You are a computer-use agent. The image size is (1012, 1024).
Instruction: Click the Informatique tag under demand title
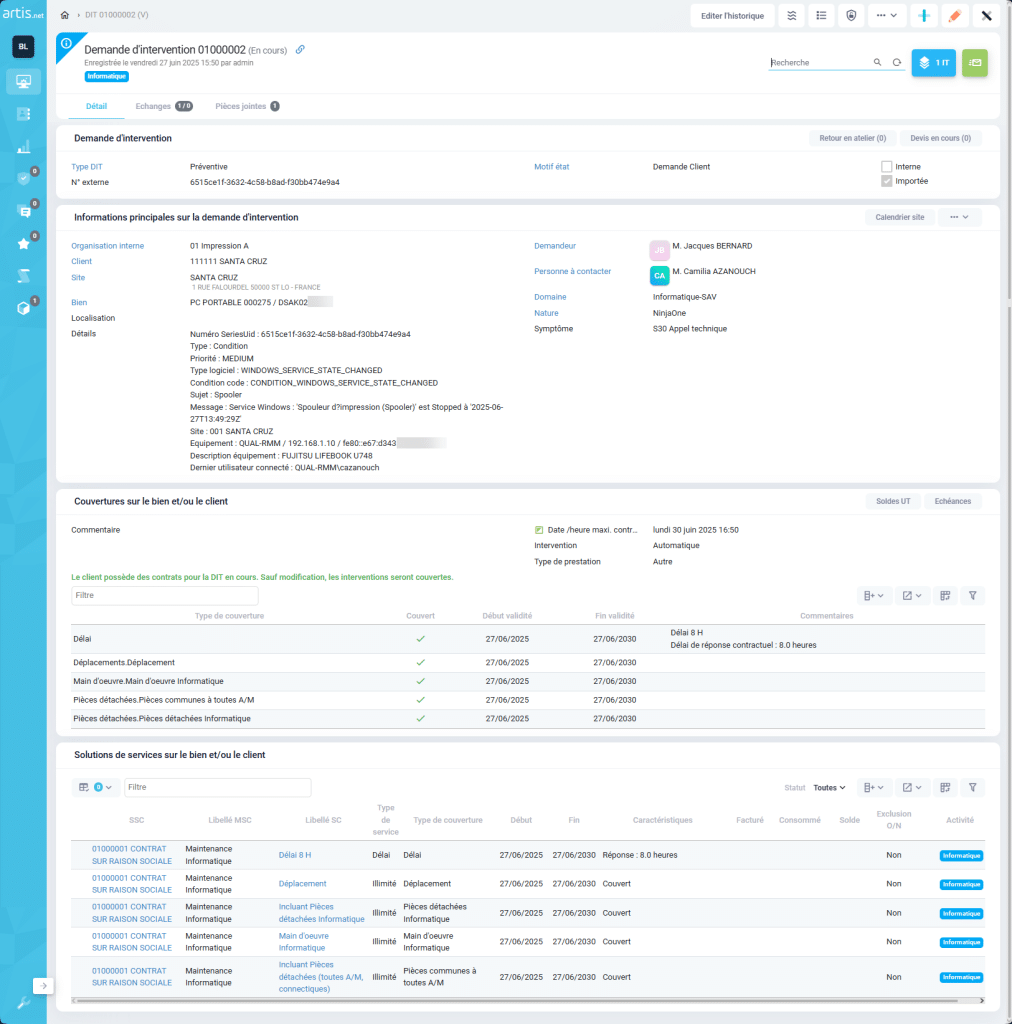click(x=106, y=76)
